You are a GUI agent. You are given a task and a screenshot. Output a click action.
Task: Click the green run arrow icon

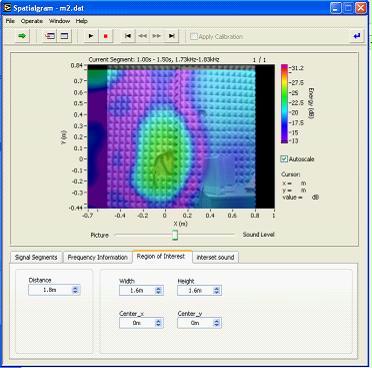click(22, 36)
